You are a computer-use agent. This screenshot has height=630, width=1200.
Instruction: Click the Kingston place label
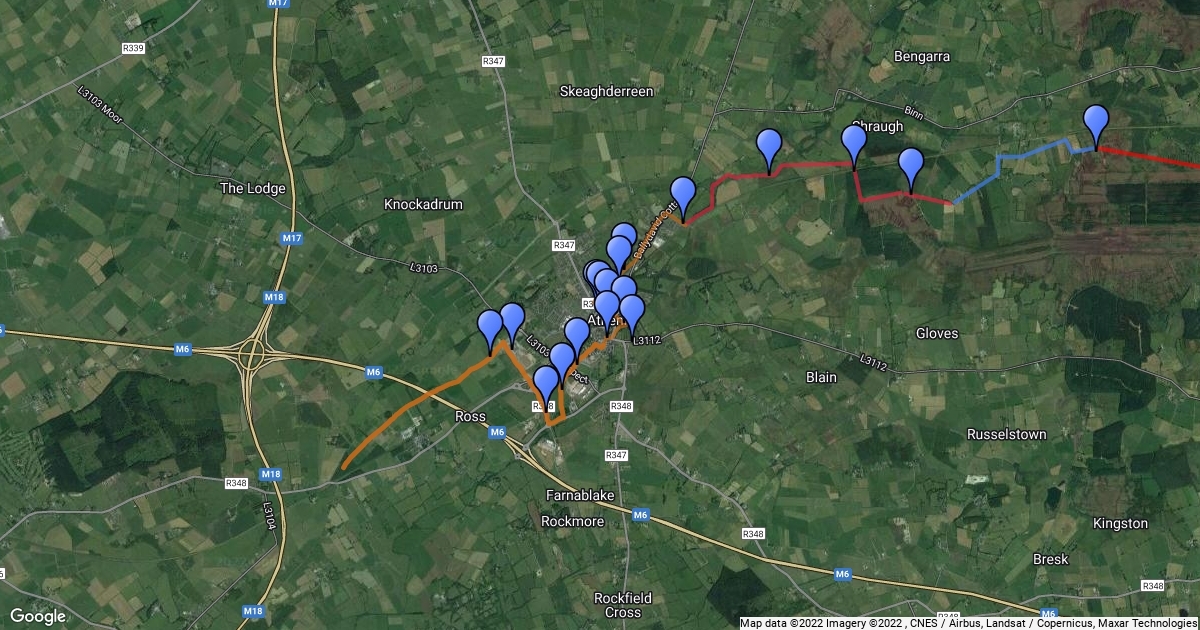(1120, 524)
